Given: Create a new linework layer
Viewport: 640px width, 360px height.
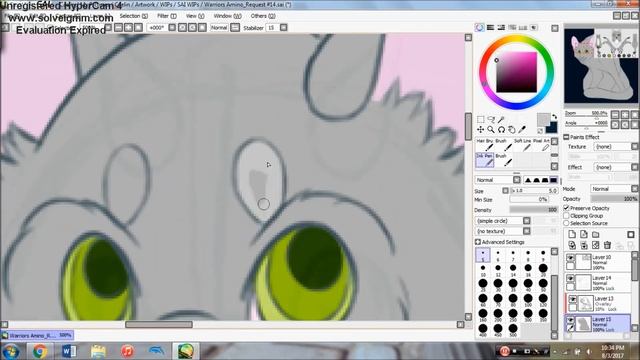Looking at the screenshot, I should click(x=584, y=234).
